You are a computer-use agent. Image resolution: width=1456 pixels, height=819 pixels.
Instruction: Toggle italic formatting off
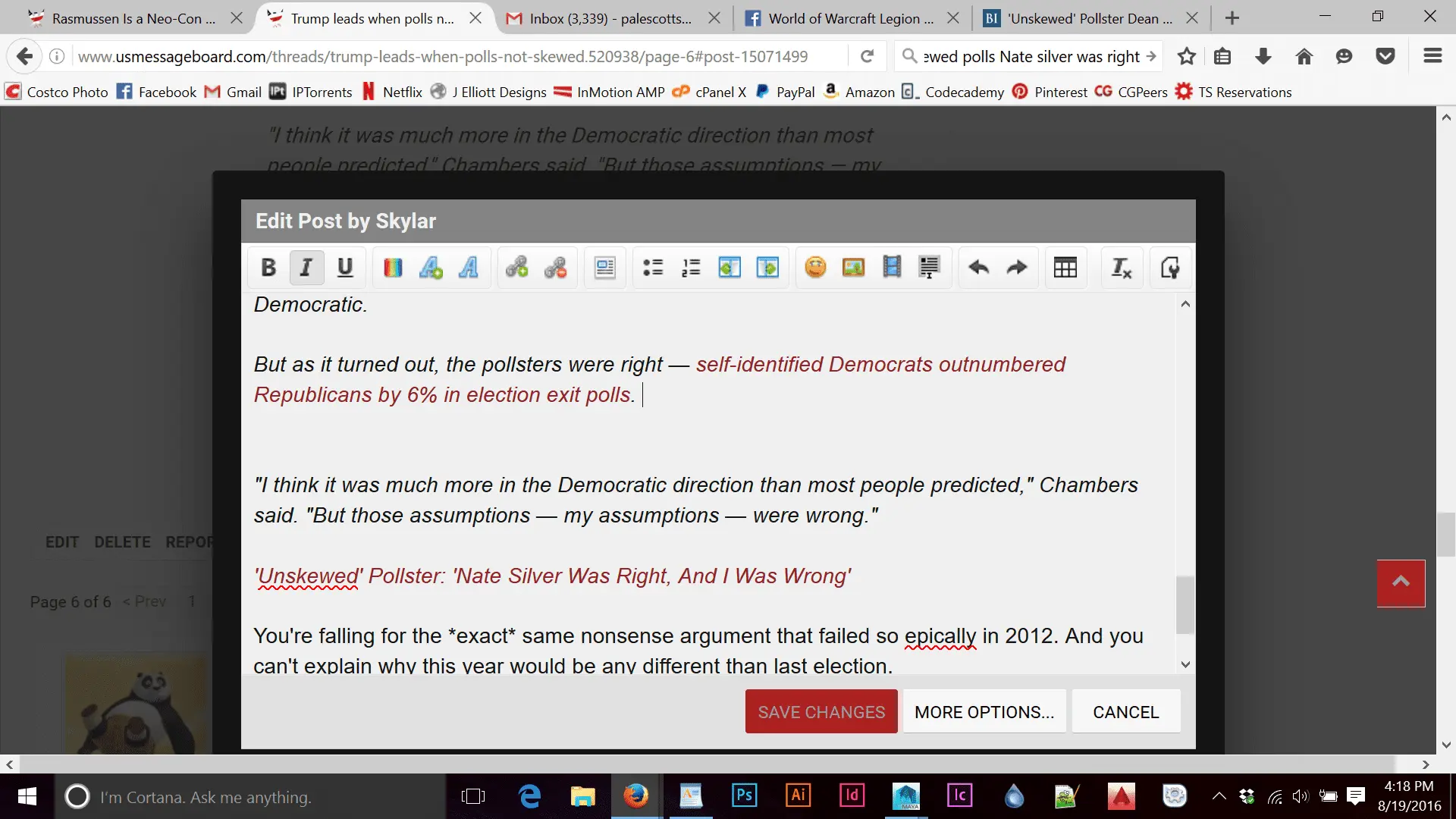[306, 268]
